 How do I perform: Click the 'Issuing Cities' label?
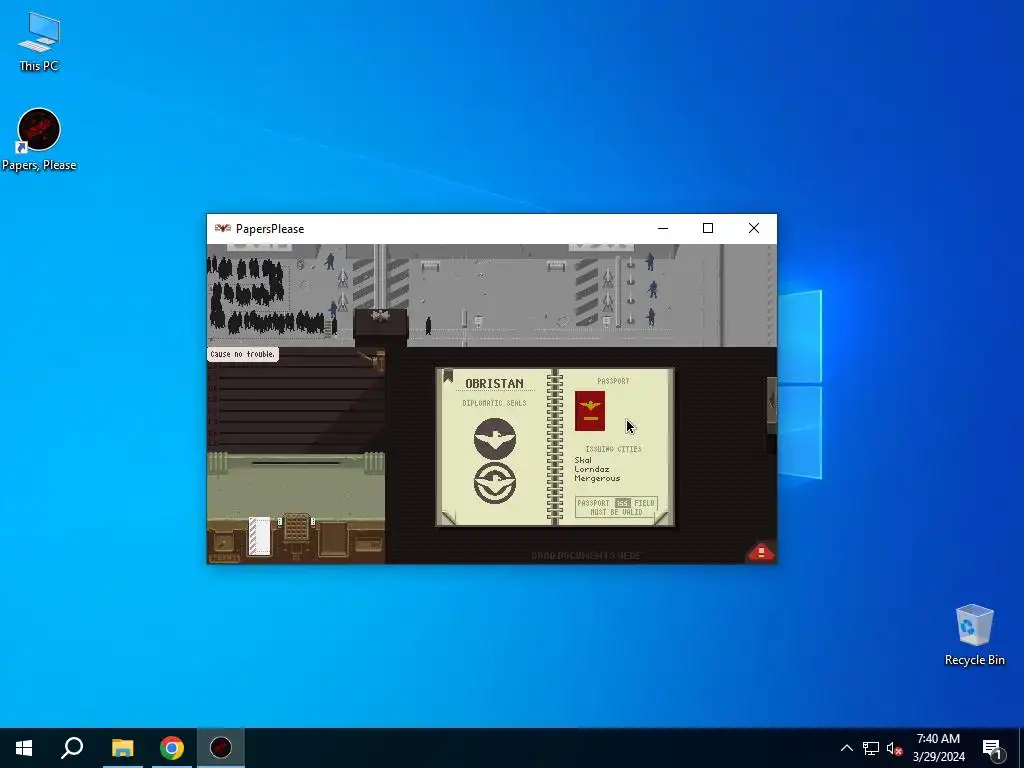[613, 449]
